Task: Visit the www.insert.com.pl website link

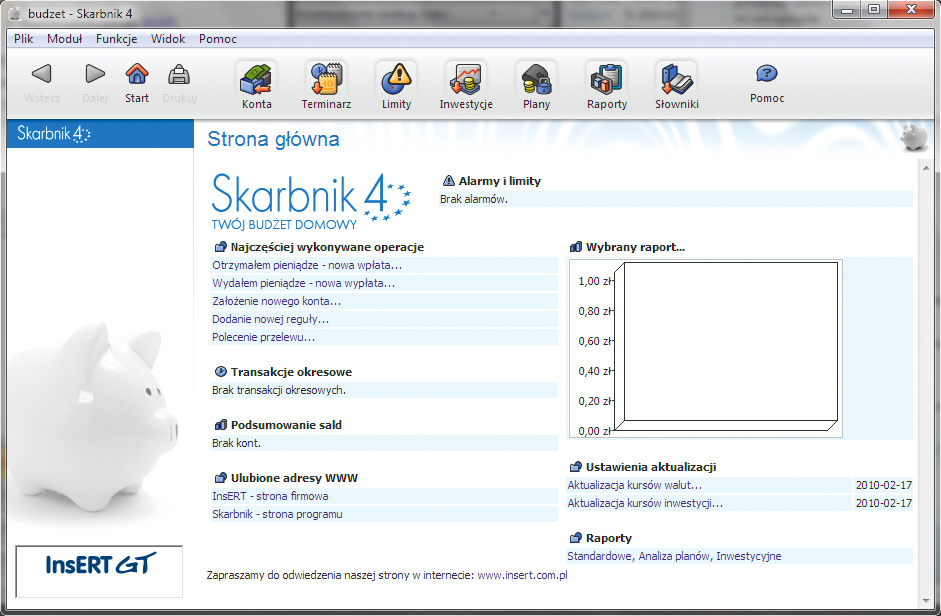Action: 522,576
